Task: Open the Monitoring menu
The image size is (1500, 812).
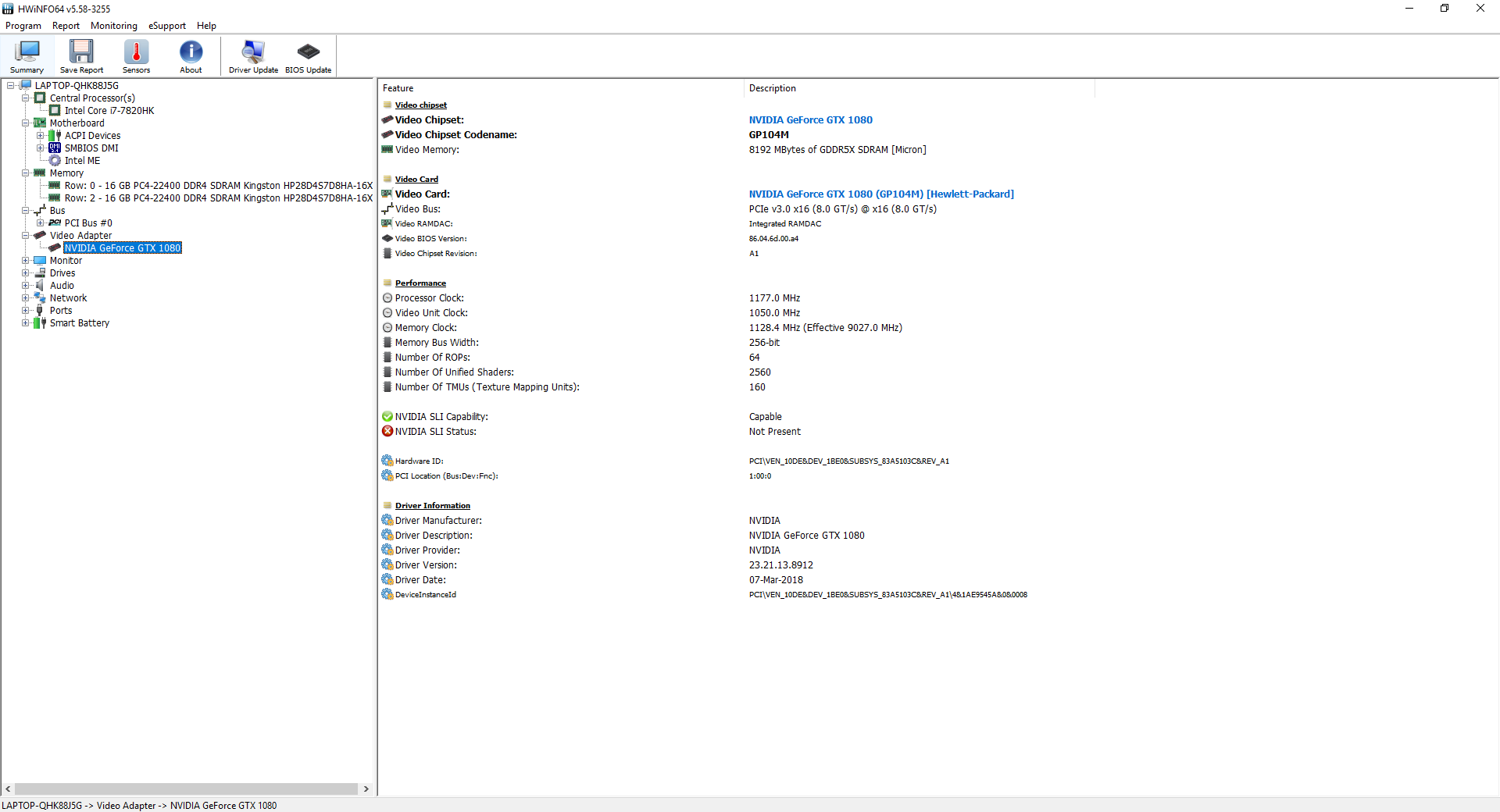Action: [x=114, y=26]
